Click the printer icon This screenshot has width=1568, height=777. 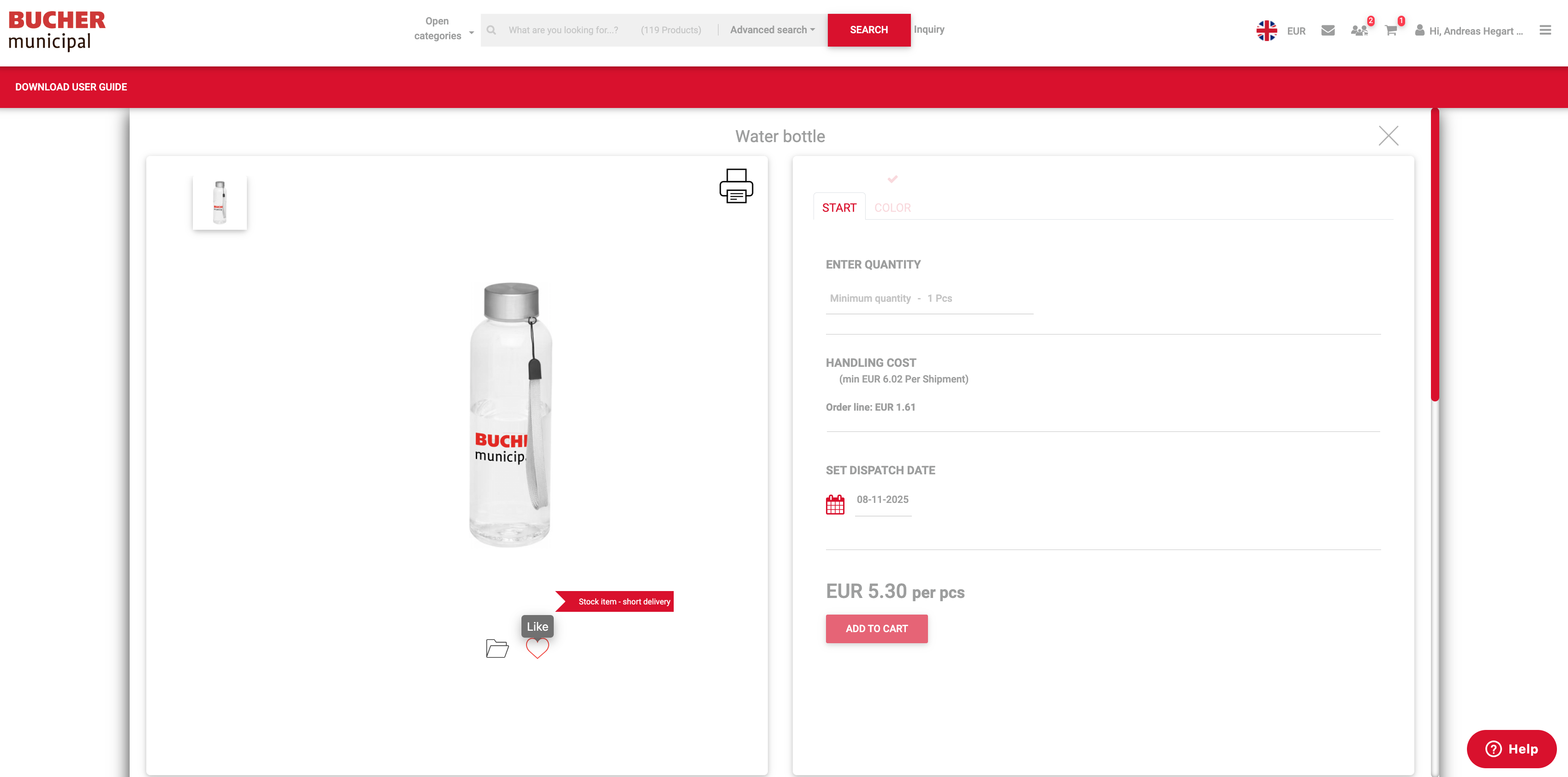point(736,185)
